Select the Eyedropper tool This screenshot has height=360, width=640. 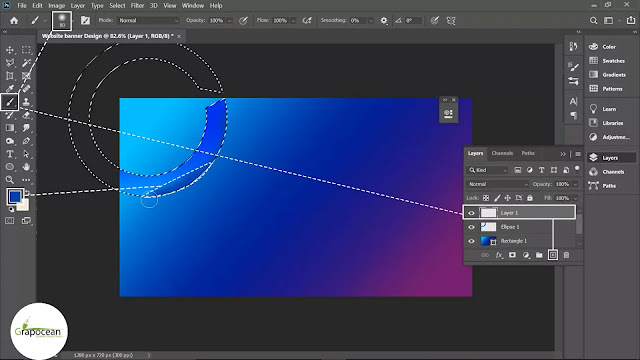[x=10, y=89]
